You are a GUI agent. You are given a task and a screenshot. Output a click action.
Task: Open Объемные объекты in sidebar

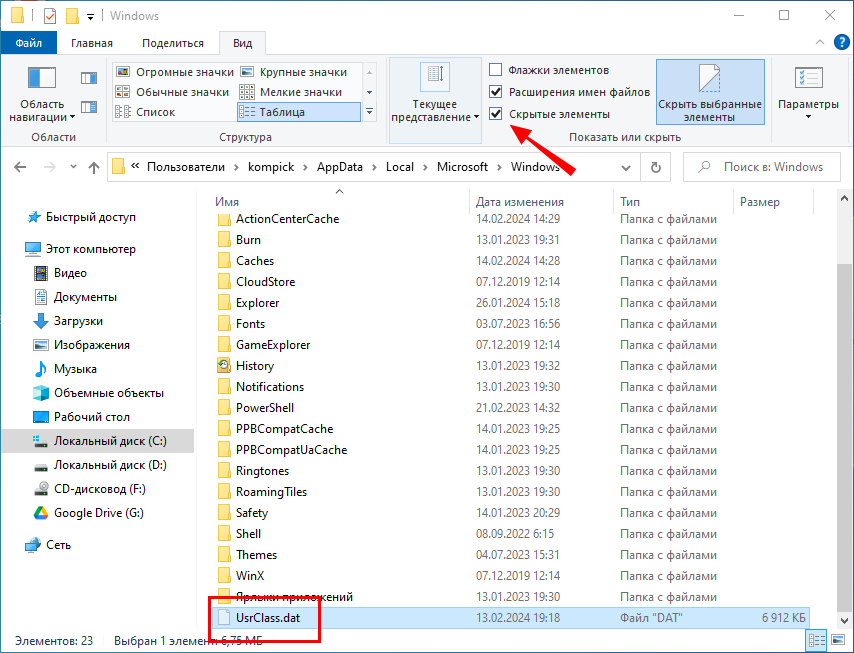click(x=99, y=393)
